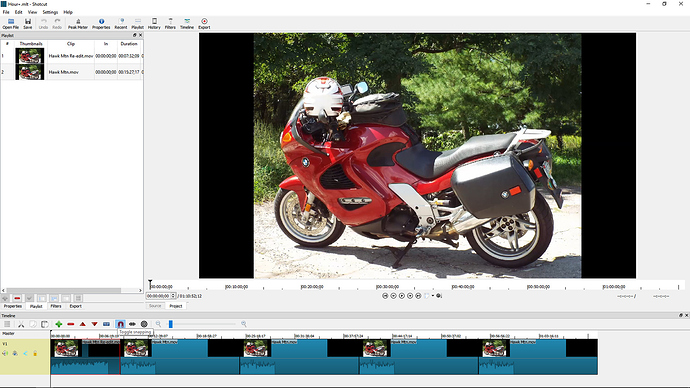Select Hawk Mtn.mov playlist thumbnail

pyautogui.click(x=30, y=72)
